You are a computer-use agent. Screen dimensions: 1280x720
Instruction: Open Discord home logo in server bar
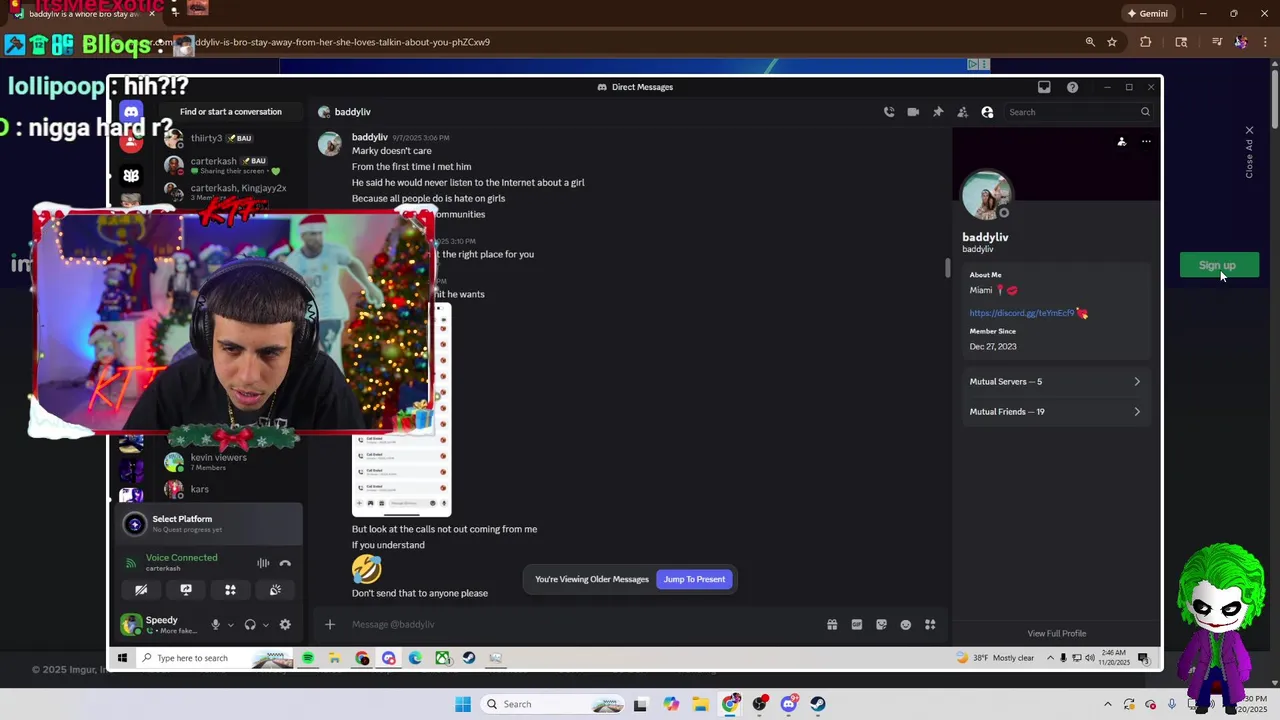(131, 112)
